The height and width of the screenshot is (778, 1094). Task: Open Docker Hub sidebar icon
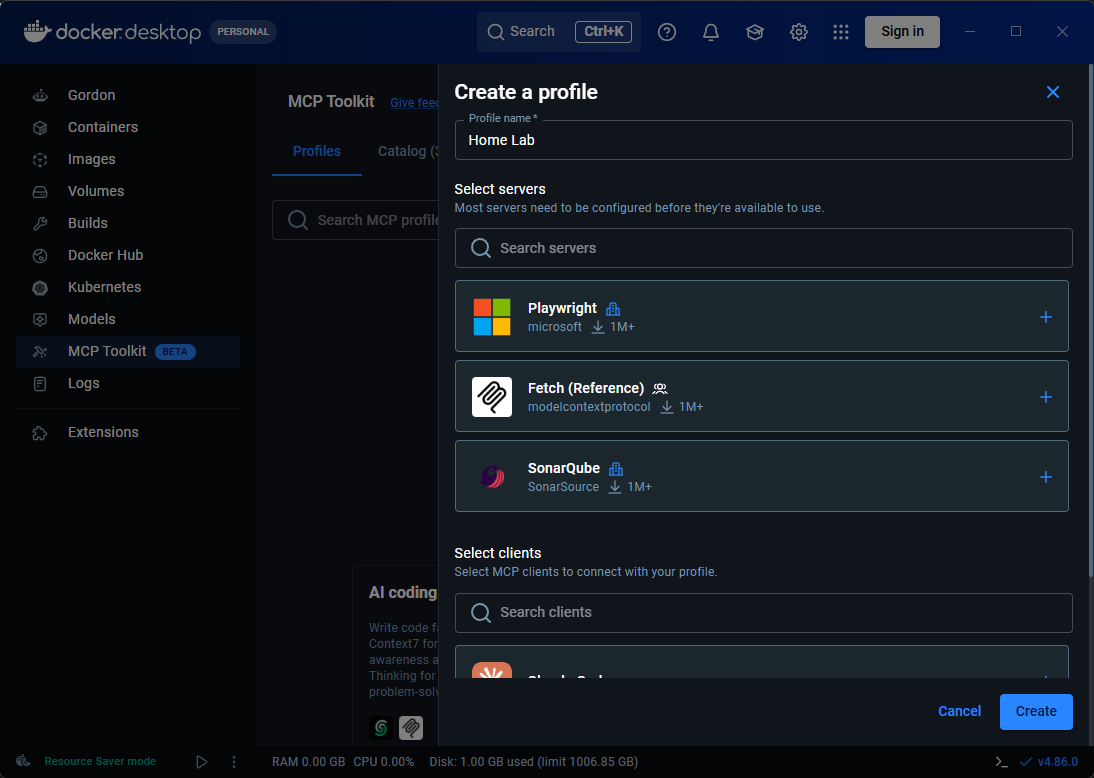40,255
